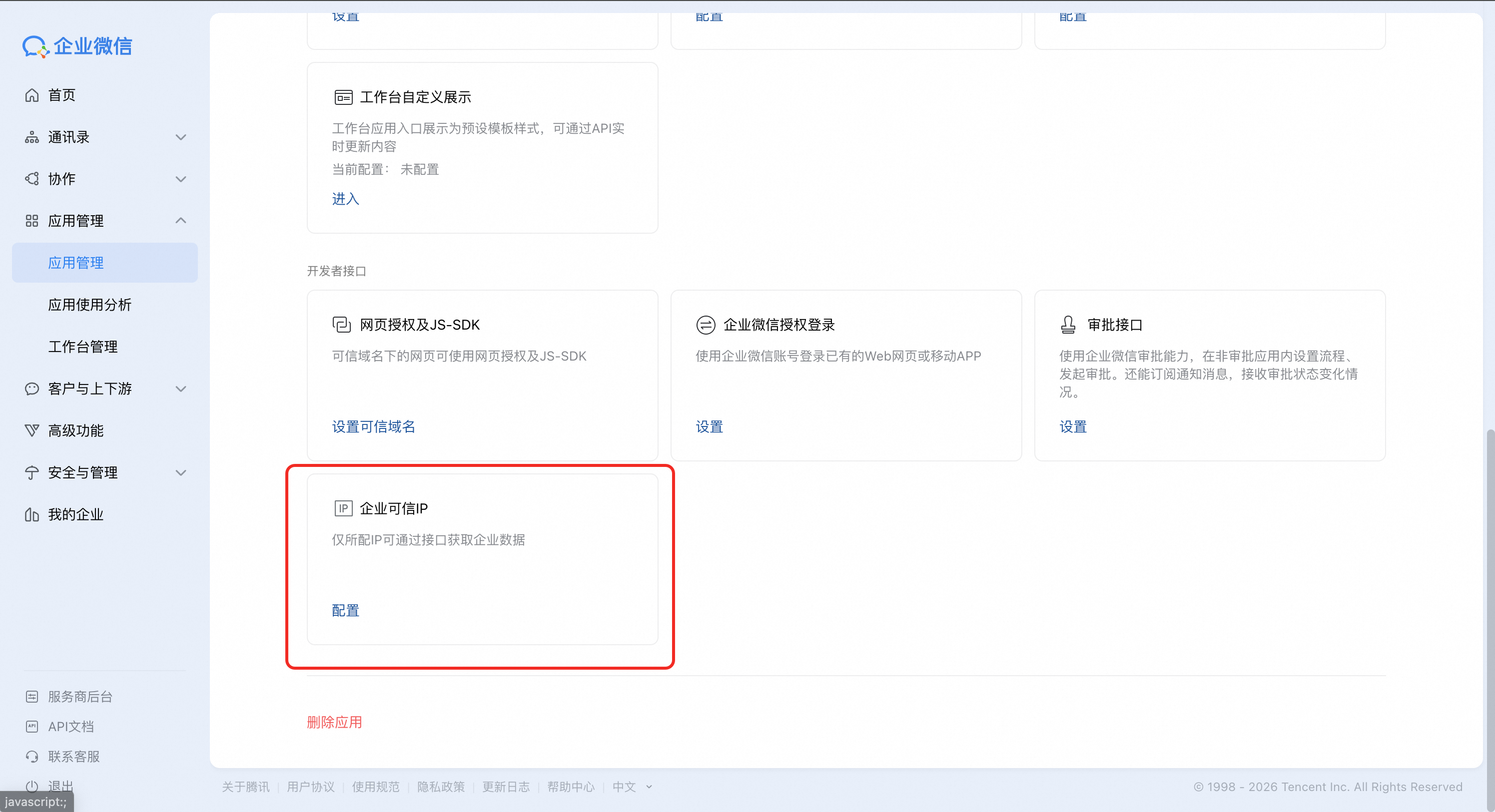This screenshot has height=812, width=1495.
Task: Expand 安全与管理 submenu chevron
Action: click(181, 473)
